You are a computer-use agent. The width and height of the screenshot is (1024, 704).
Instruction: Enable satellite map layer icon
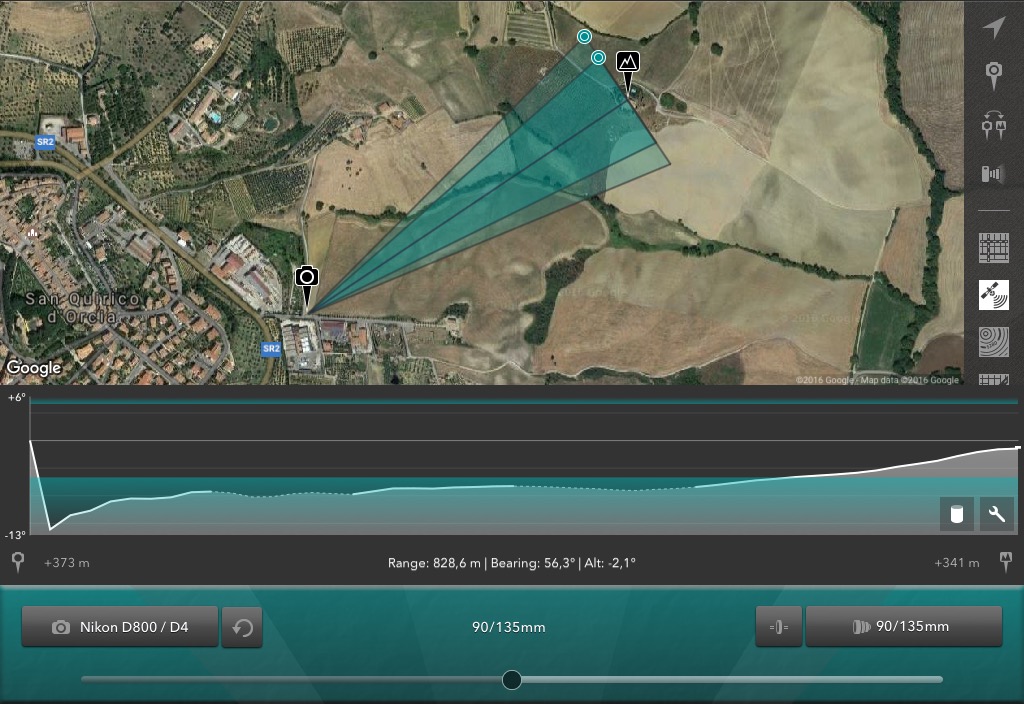tap(993, 295)
